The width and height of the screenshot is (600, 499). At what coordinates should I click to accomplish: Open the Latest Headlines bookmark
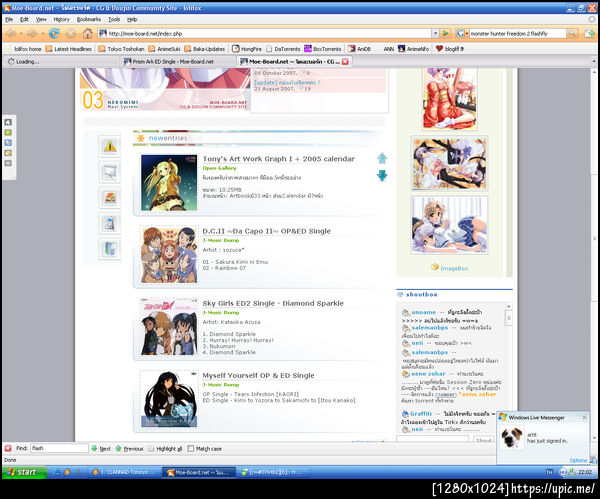click(x=69, y=49)
